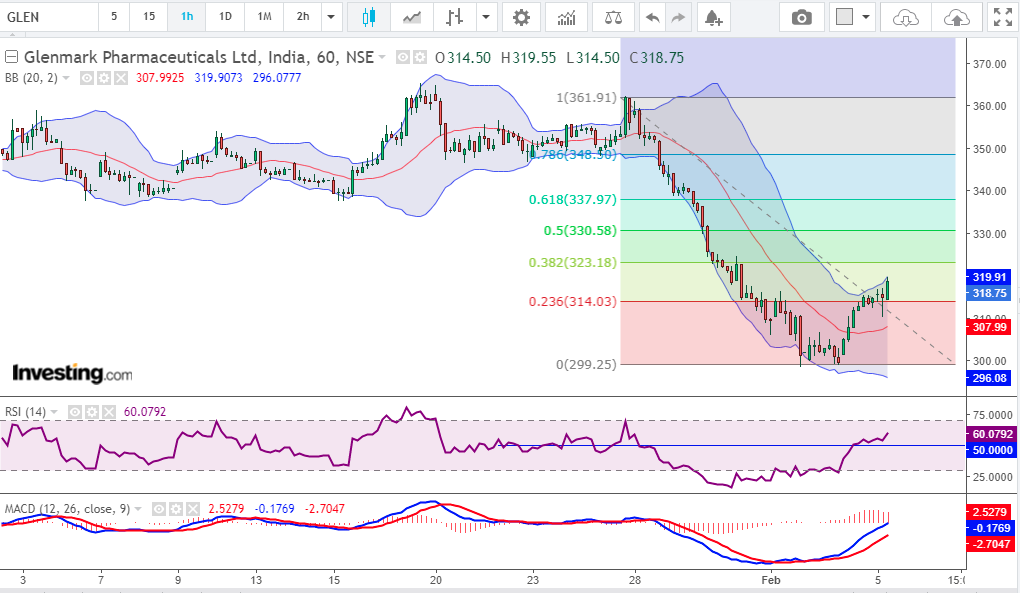Click Fibonacci 0.236(314.03) level label
The image size is (1020, 593).
pos(572,302)
